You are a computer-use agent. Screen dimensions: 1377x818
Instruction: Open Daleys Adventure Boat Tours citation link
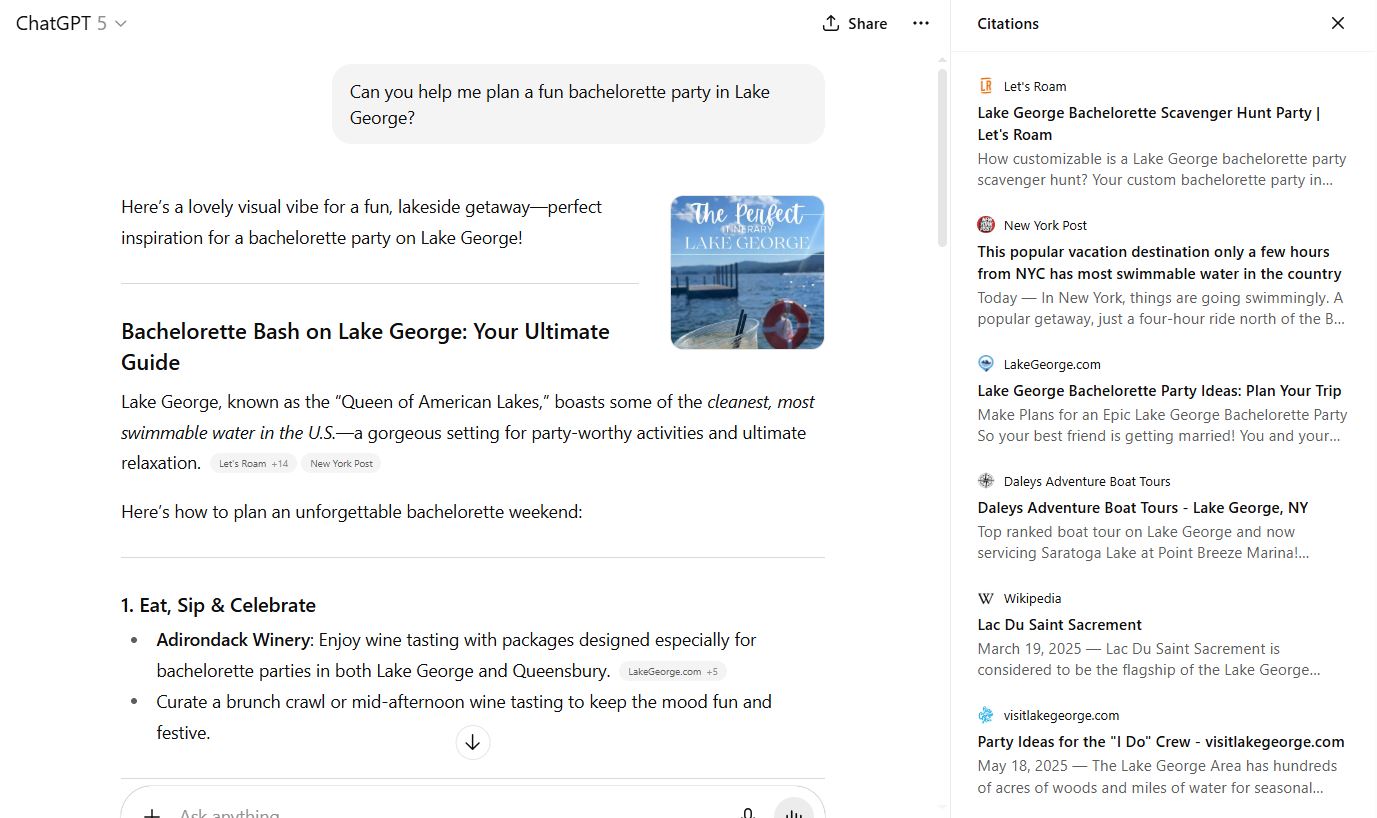pos(1143,508)
